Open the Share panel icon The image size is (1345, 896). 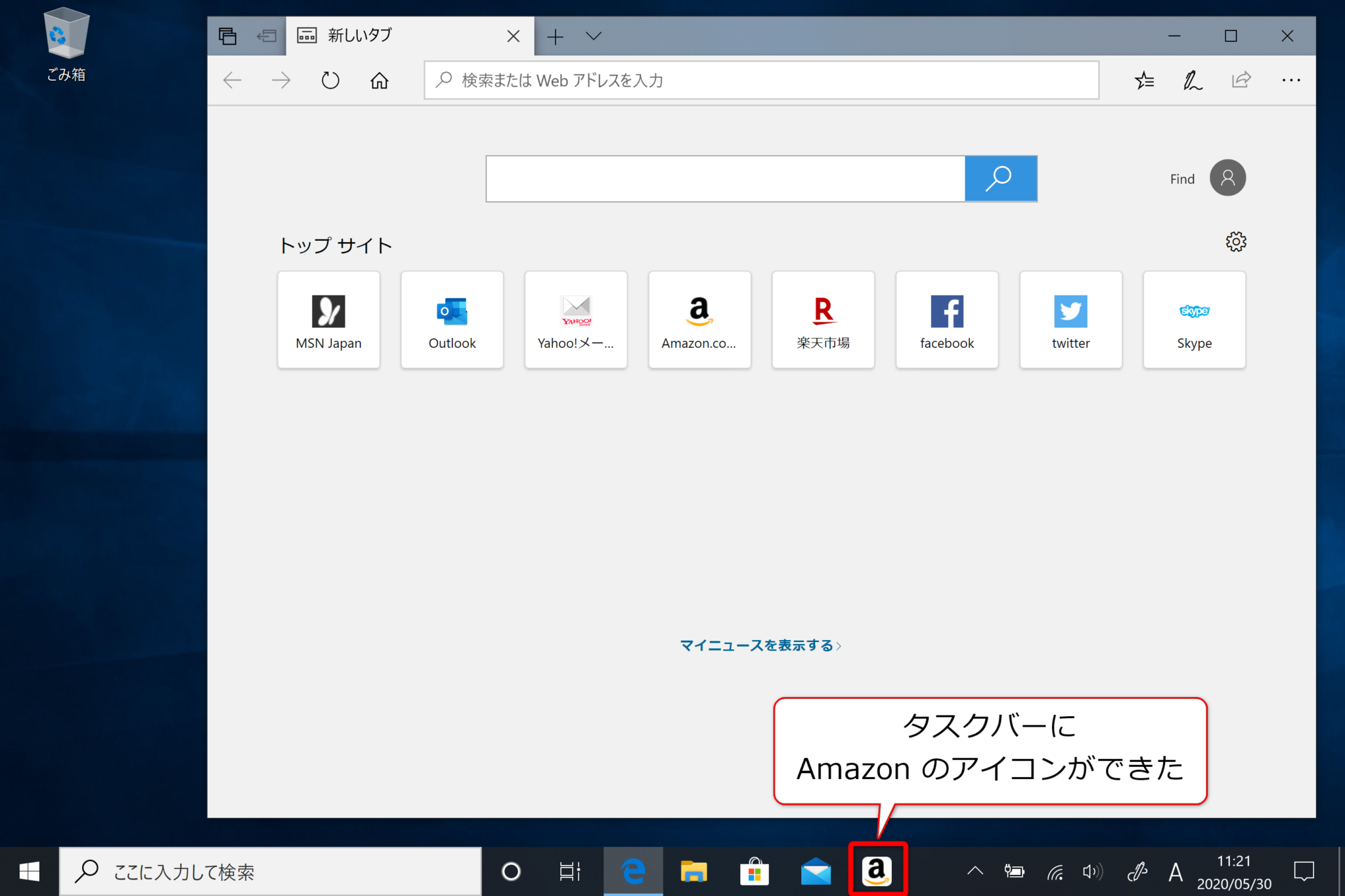1241,80
